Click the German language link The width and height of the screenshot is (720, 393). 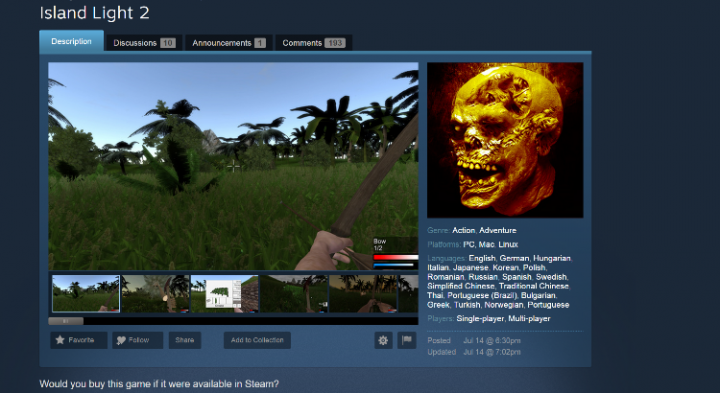pyautogui.click(x=514, y=258)
